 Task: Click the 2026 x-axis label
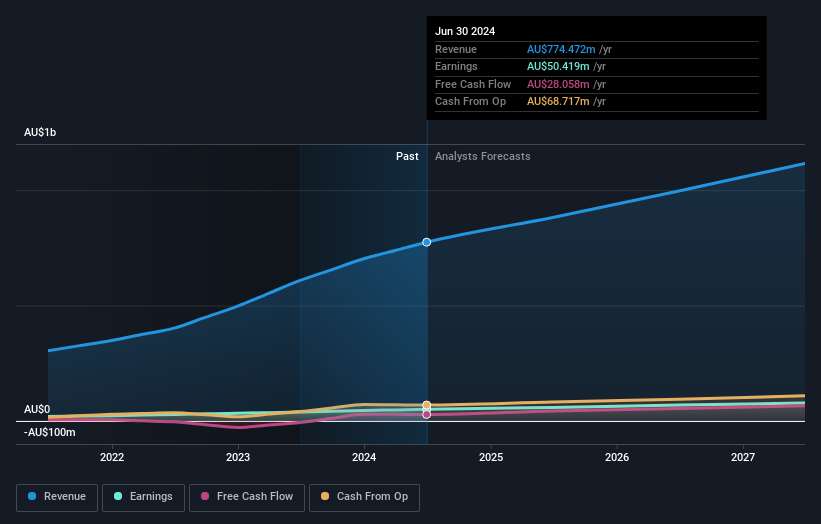pyautogui.click(x=617, y=457)
